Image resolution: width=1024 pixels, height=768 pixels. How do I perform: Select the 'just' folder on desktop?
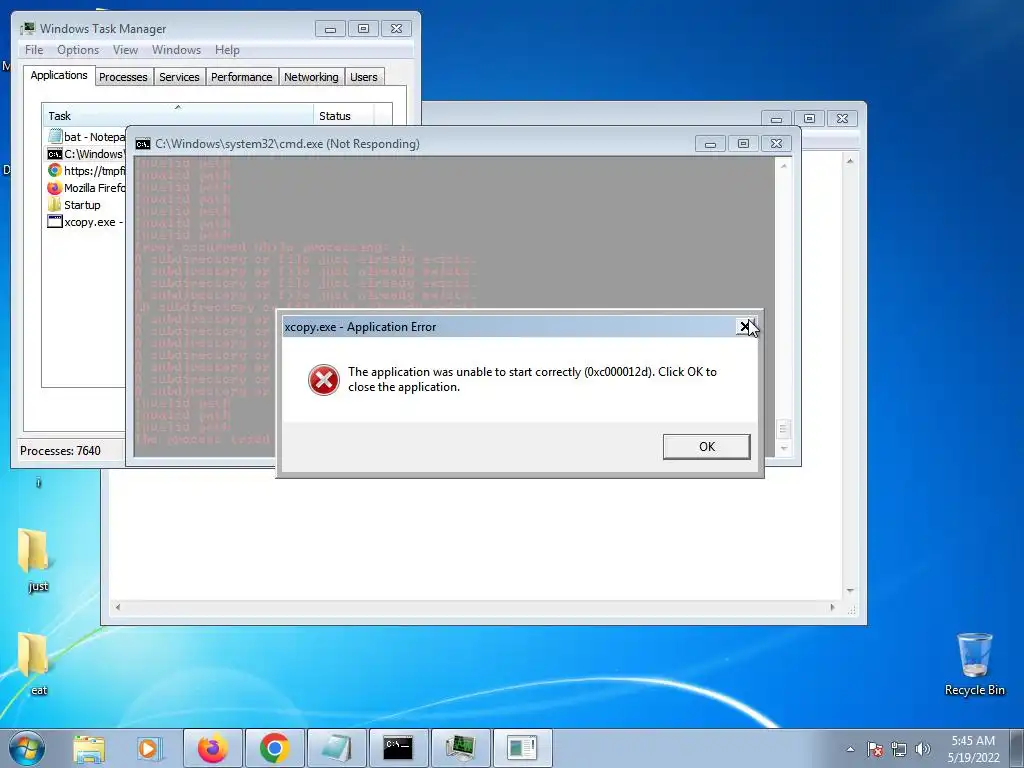[x=37, y=560]
